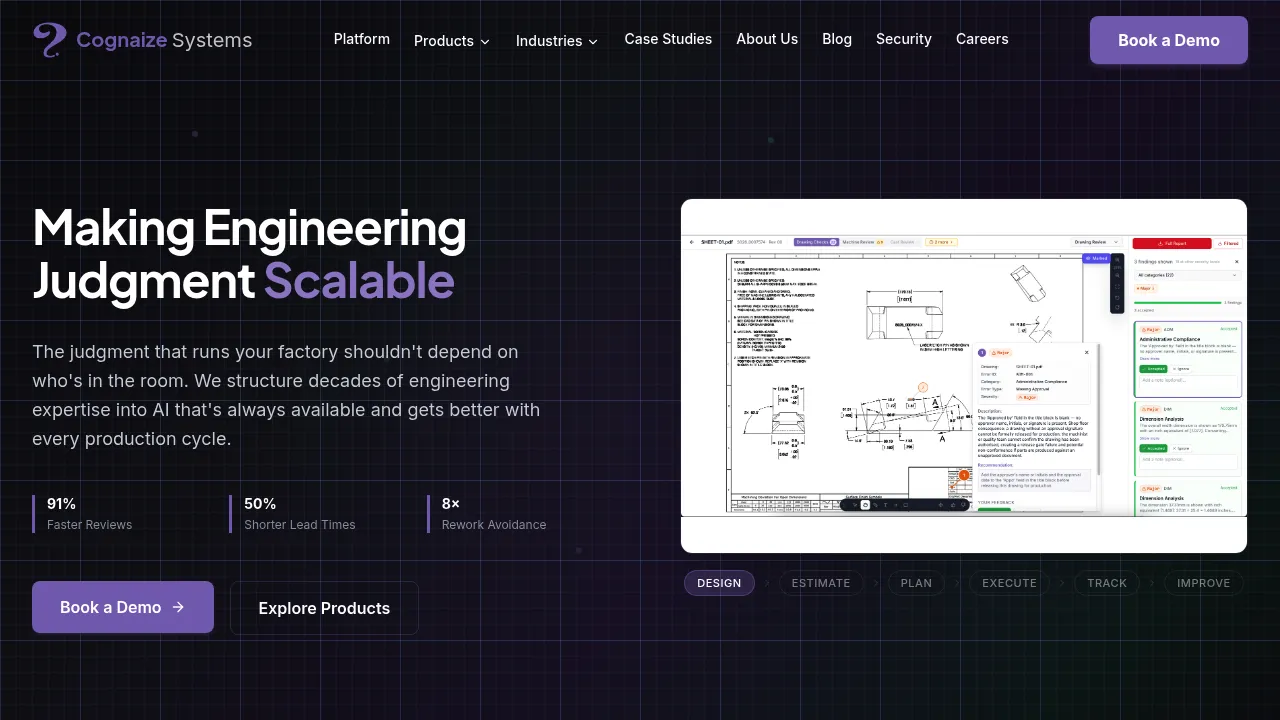Select the IMPROVE stage pill
The width and height of the screenshot is (1280, 720).
pyautogui.click(x=1204, y=583)
